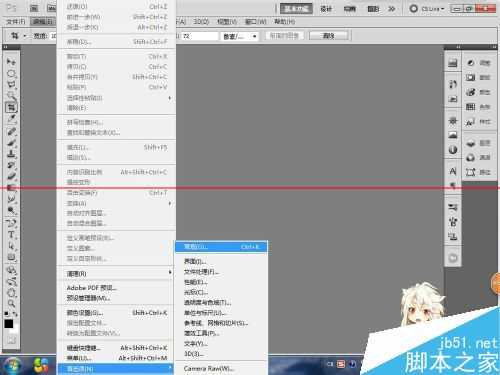Show more workspaces with the >> arrow
Screen dimensions: 500x375
(x=392, y=9)
